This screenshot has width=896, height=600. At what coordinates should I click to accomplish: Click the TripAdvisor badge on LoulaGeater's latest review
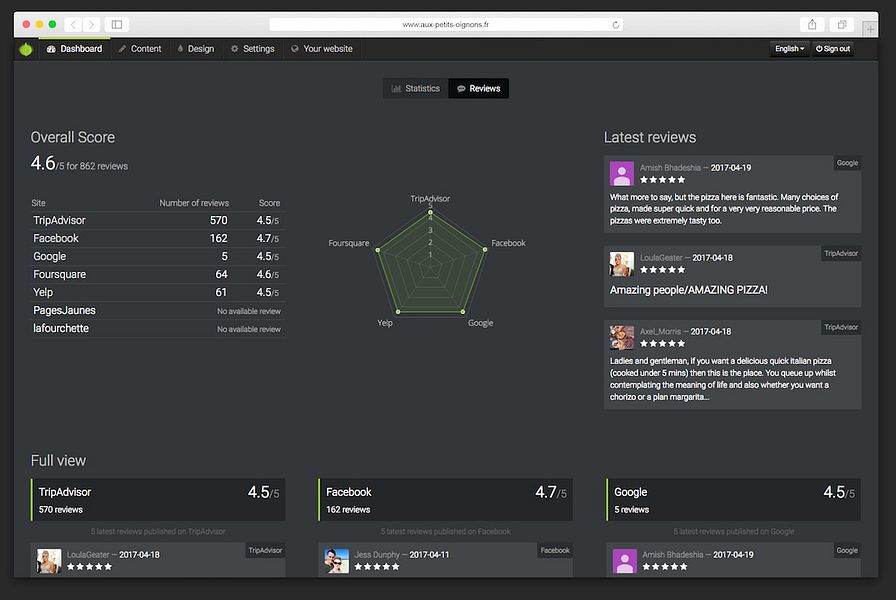coord(841,253)
